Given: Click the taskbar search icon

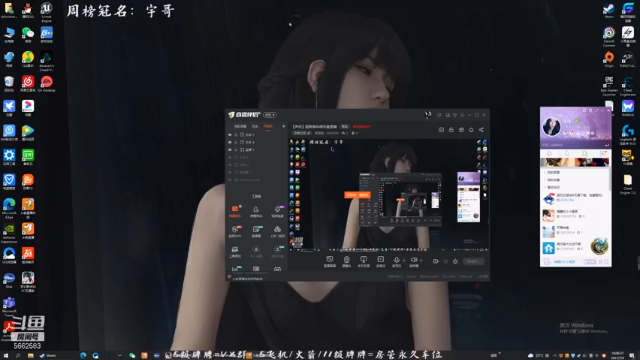Looking at the screenshot, I should [x=18, y=356].
